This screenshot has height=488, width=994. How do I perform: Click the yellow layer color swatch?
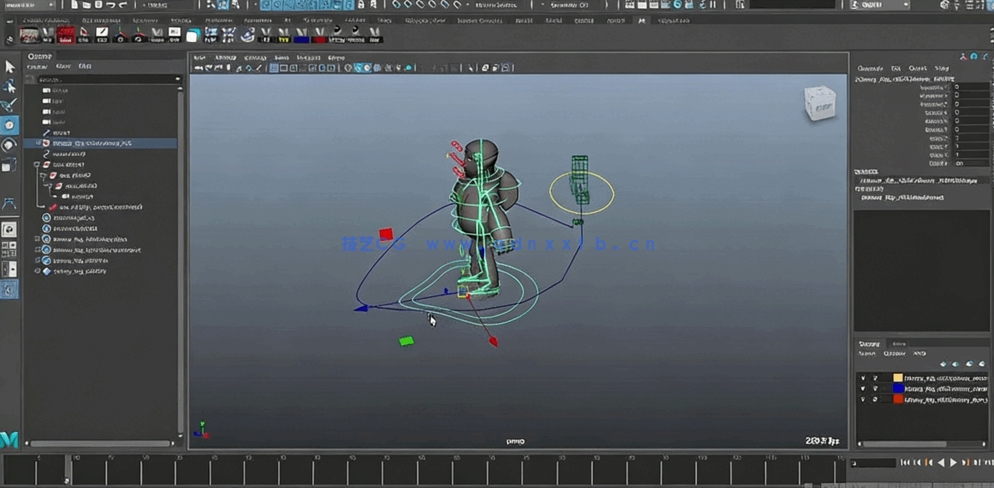(x=898, y=378)
